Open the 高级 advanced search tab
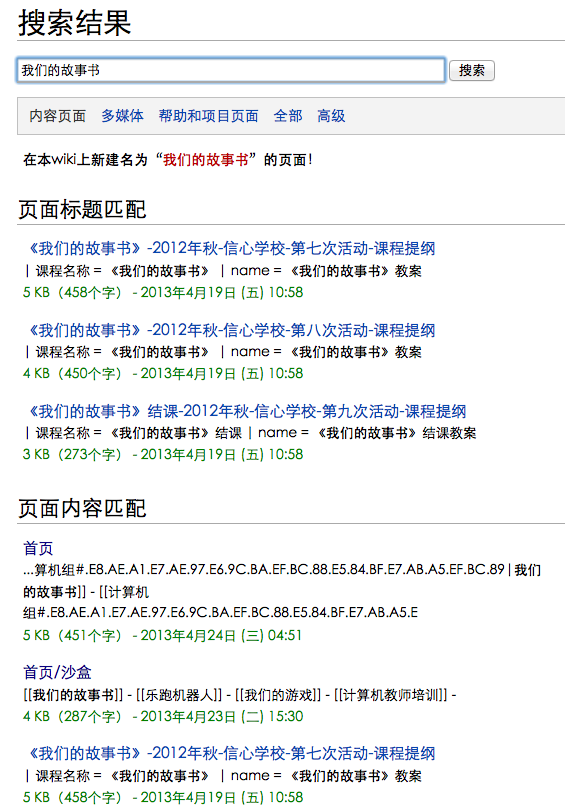The image size is (565, 812). point(331,115)
